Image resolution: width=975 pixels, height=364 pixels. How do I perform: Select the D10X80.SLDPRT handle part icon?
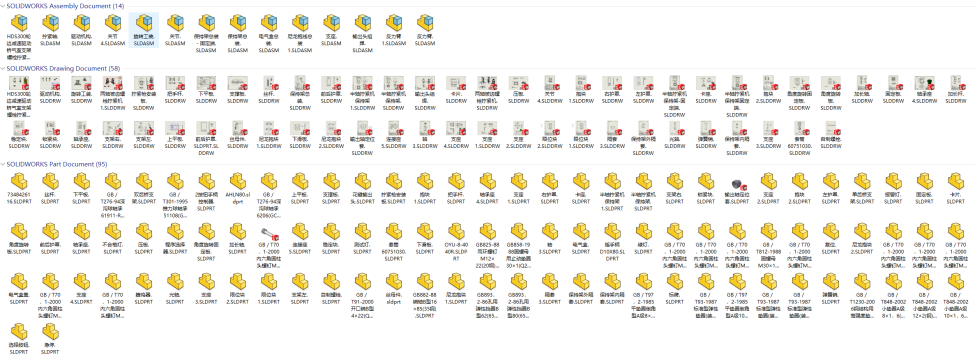click(612, 232)
